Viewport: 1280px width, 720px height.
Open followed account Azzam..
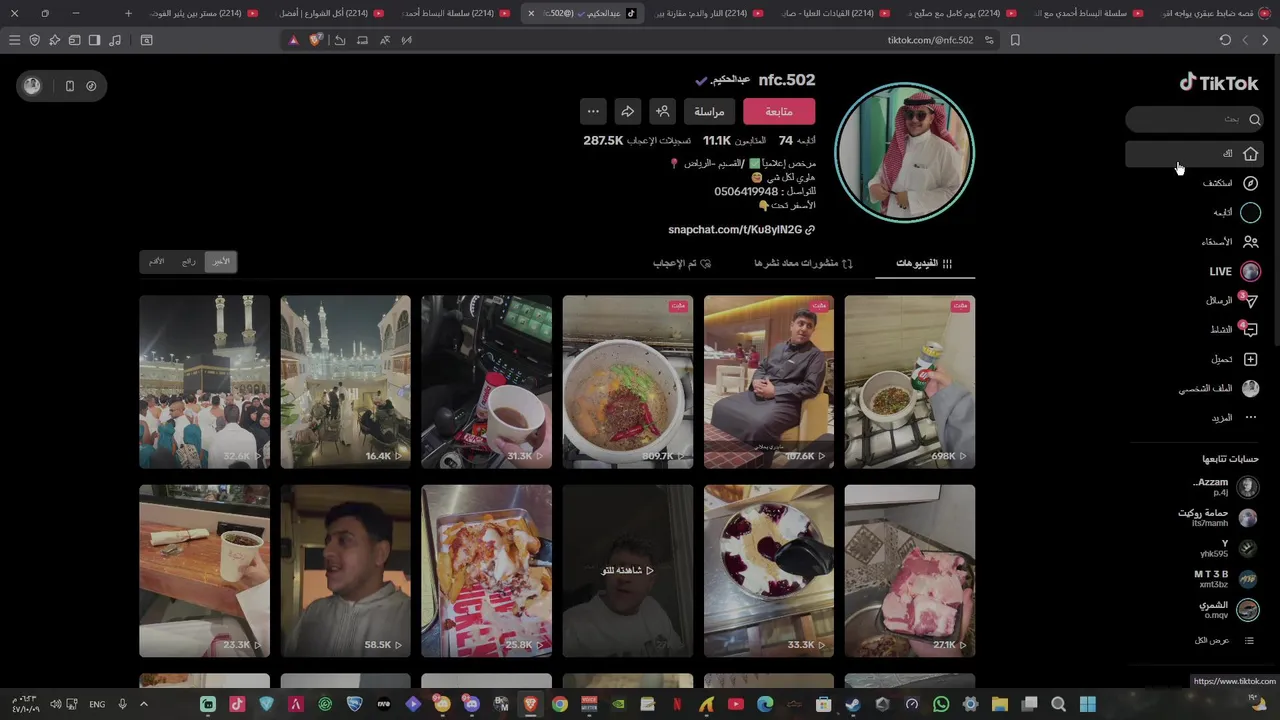(x=1225, y=487)
